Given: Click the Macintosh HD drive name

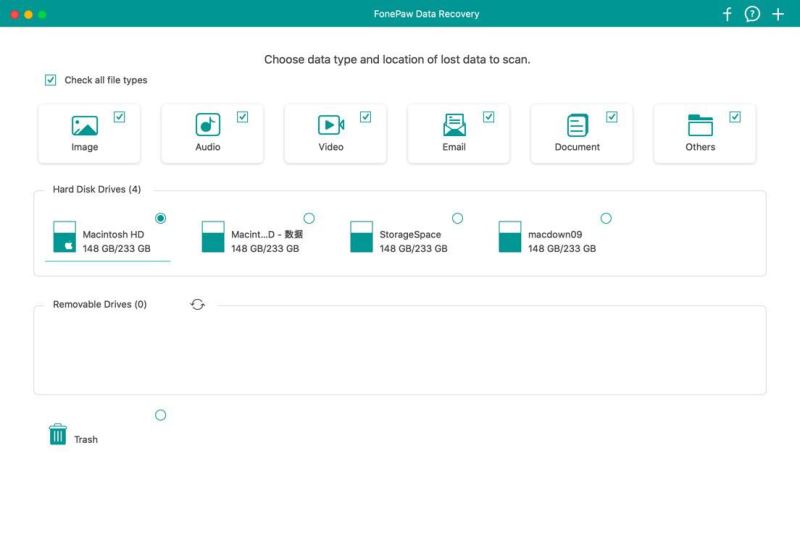Looking at the screenshot, I should 113,234.
